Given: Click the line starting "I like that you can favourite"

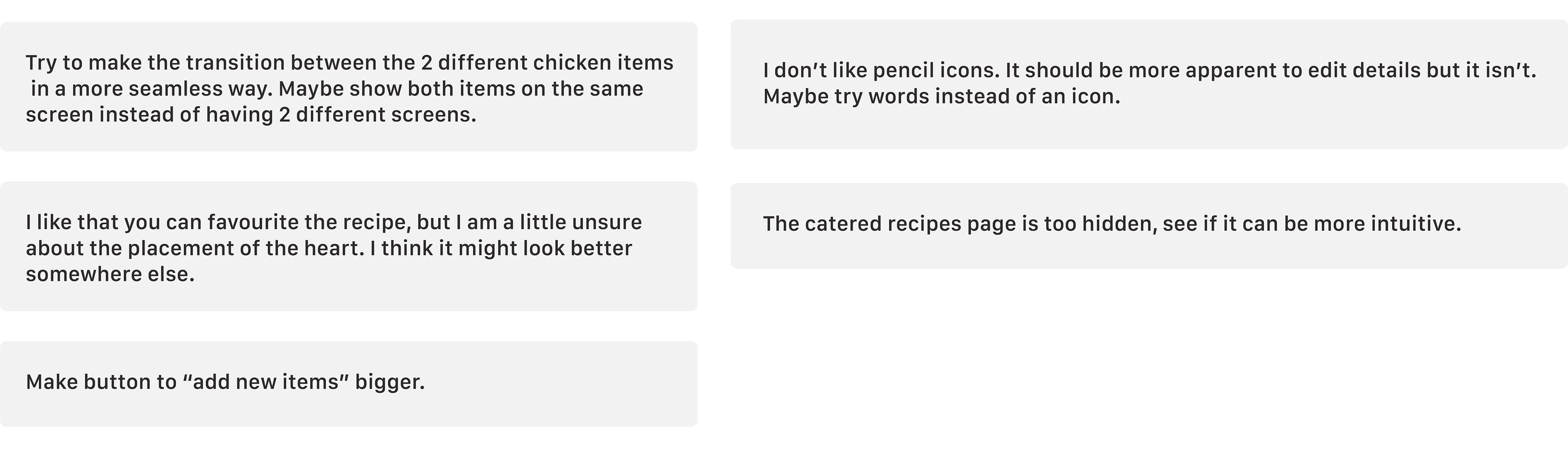Looking at the screenshot, I should tap(334, 222).
